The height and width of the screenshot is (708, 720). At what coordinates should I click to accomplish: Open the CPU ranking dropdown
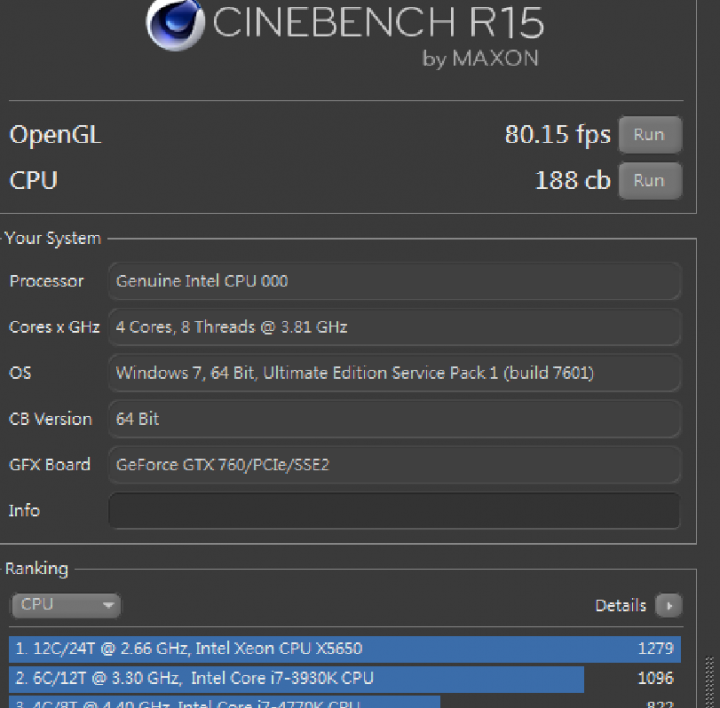pos(66,605)
